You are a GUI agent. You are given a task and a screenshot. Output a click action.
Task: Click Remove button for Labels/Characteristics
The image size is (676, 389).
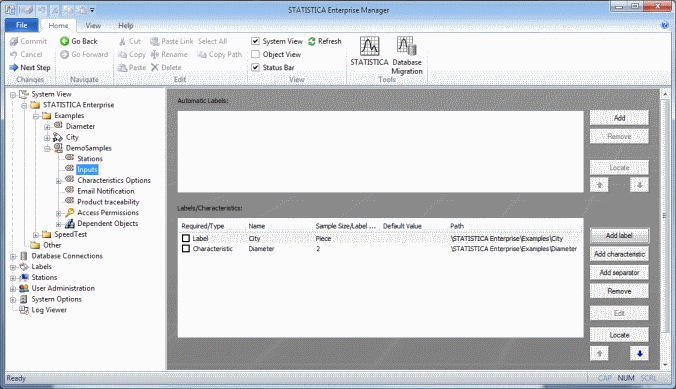619,291
